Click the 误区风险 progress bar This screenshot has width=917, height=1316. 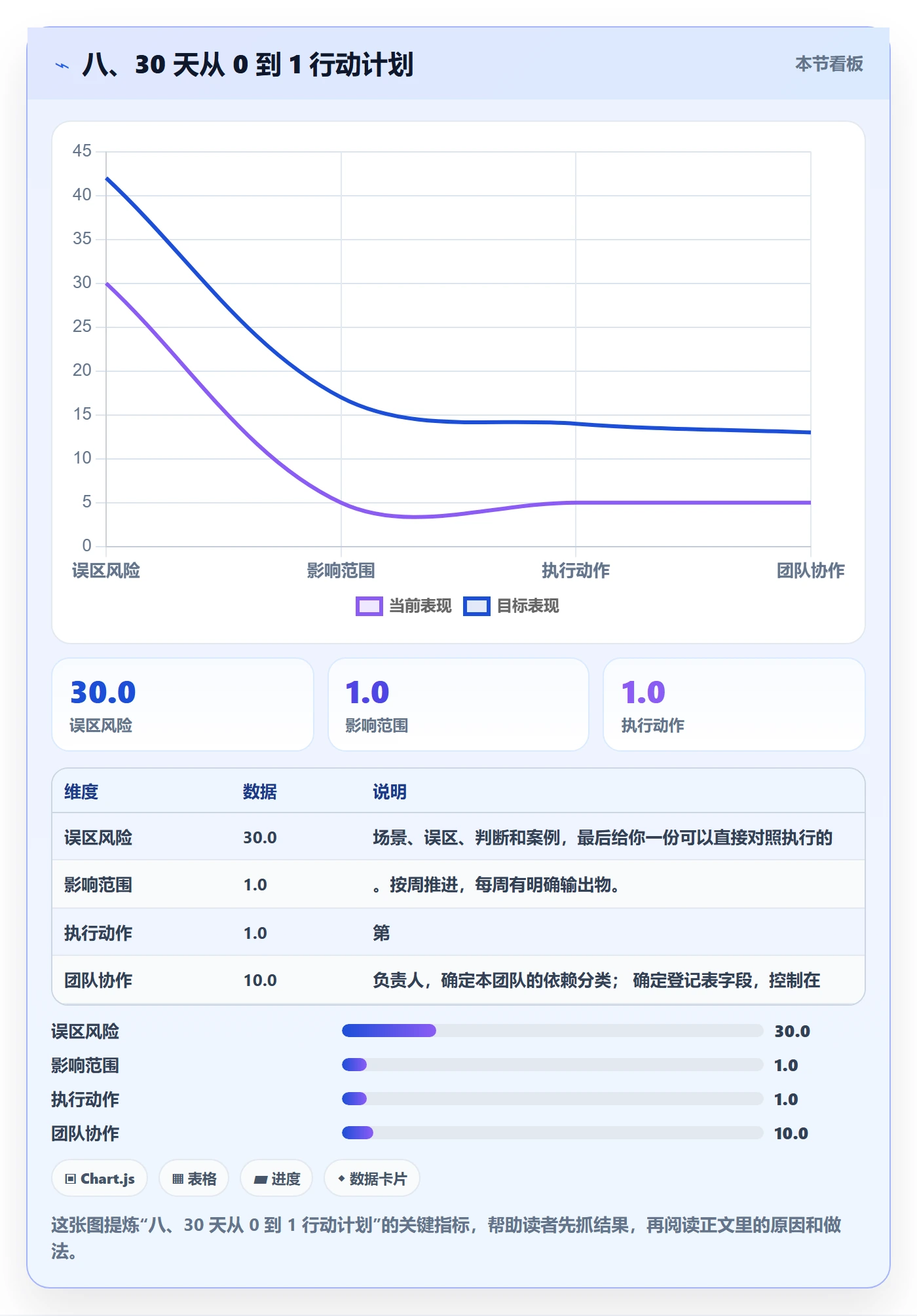552,1031
